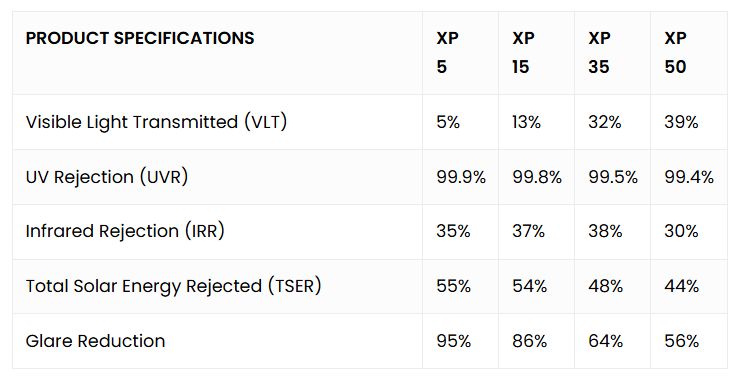The width and height of the screenshot is (741, 380).
Task: Click the UV Rejection (UVR) row label
Action: [107, 177]
